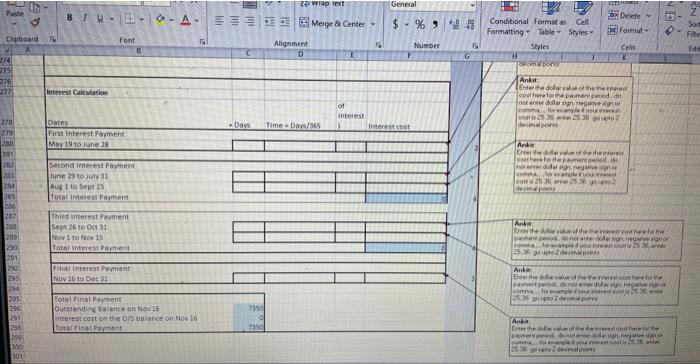The width and height of the screenshot is (700, 364).
Task: Open Cell Styles gallery
Action: point(581,19)
